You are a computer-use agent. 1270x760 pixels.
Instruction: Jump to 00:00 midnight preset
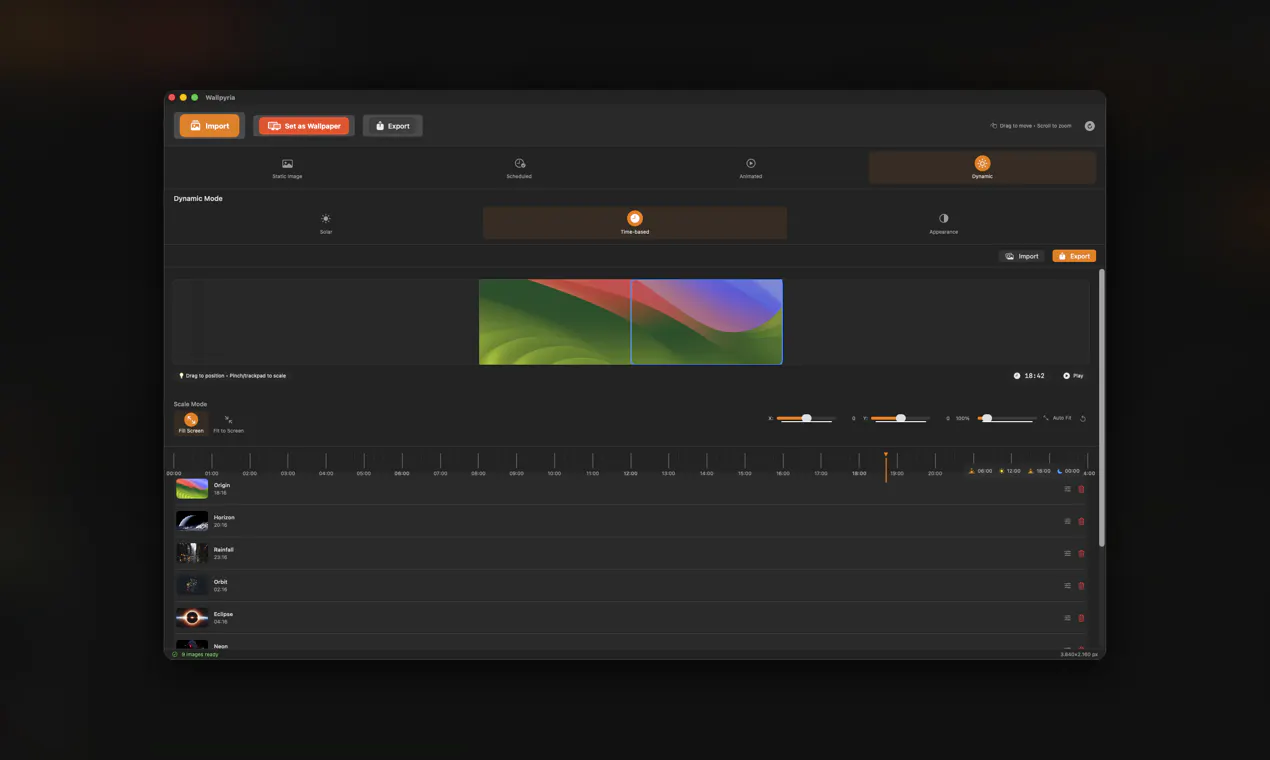pyautogui.click(x=1069, y=471)
